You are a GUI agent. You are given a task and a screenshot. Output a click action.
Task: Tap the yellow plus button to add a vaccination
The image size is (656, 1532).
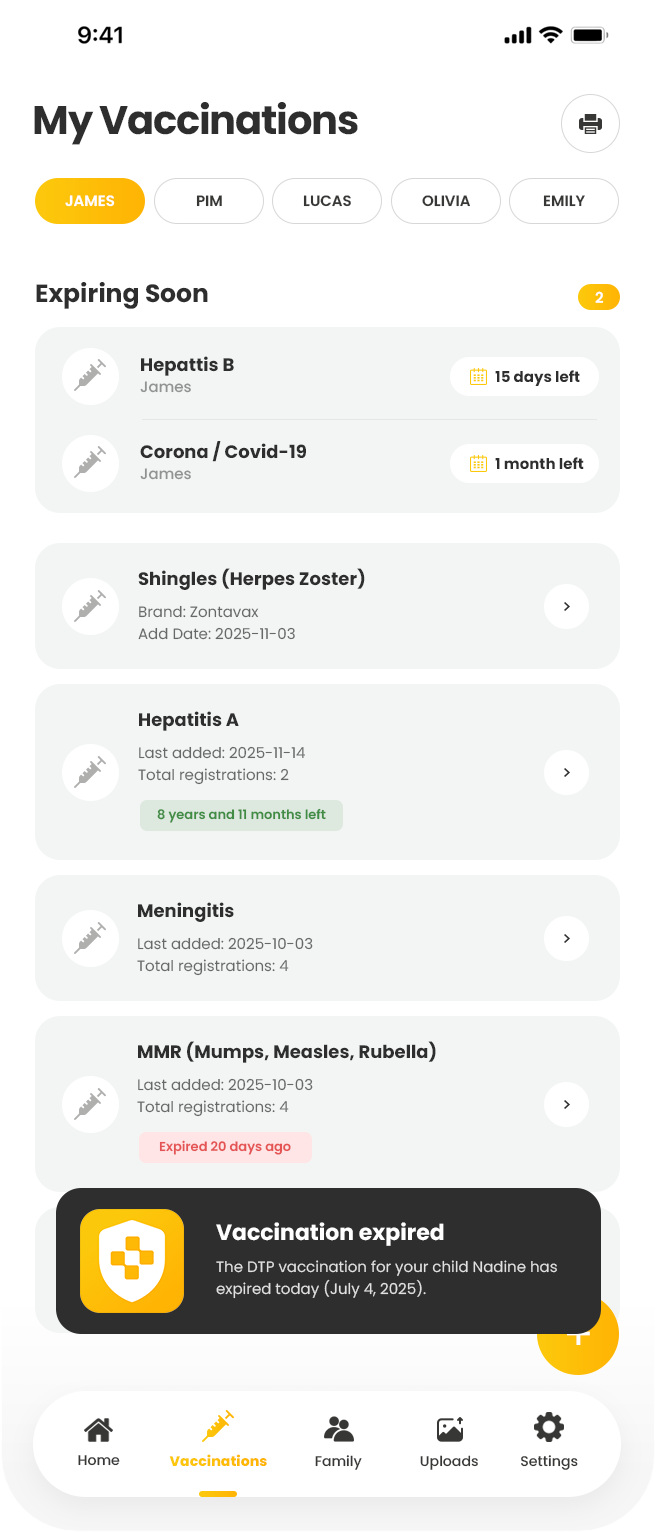click(577, 1334)
